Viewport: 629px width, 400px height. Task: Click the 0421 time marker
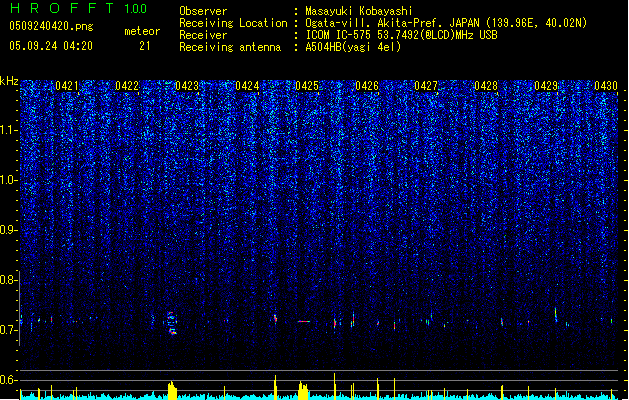click(67, 86)
